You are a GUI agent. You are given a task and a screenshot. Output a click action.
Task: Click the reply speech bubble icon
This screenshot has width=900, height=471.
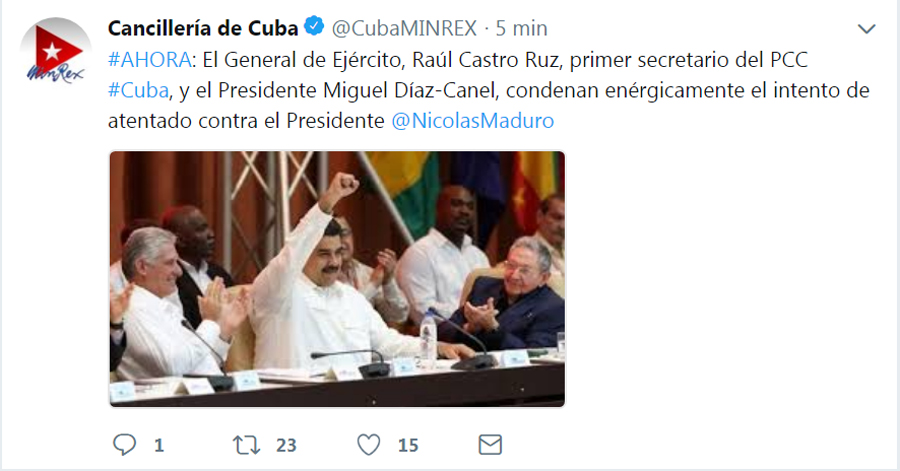[x=125, y=445]
